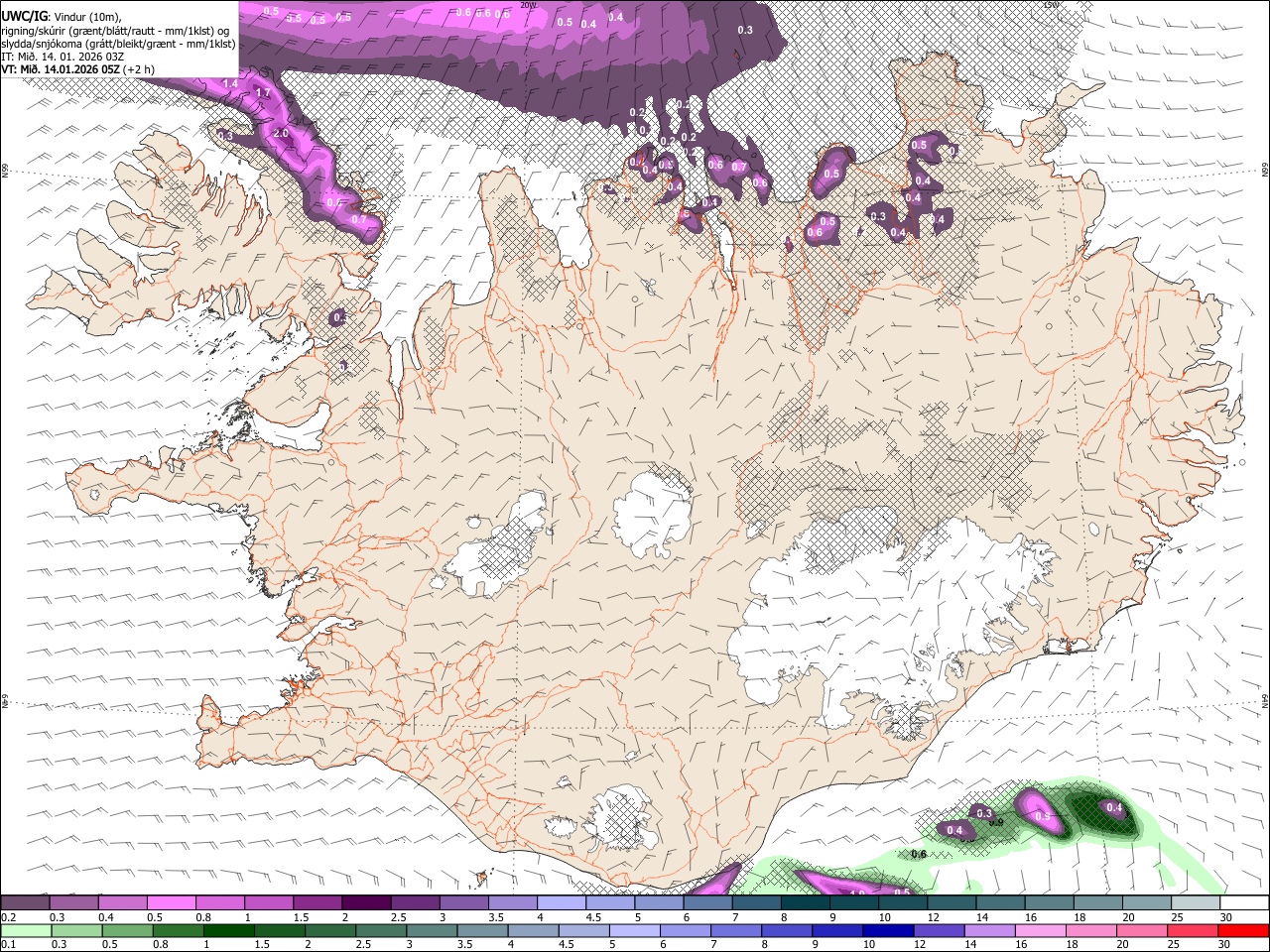The width and height of the screenshot is (1270, 952).
Task: Click the 2.0 snowfall value on map
Action: (x=281, y=133)
